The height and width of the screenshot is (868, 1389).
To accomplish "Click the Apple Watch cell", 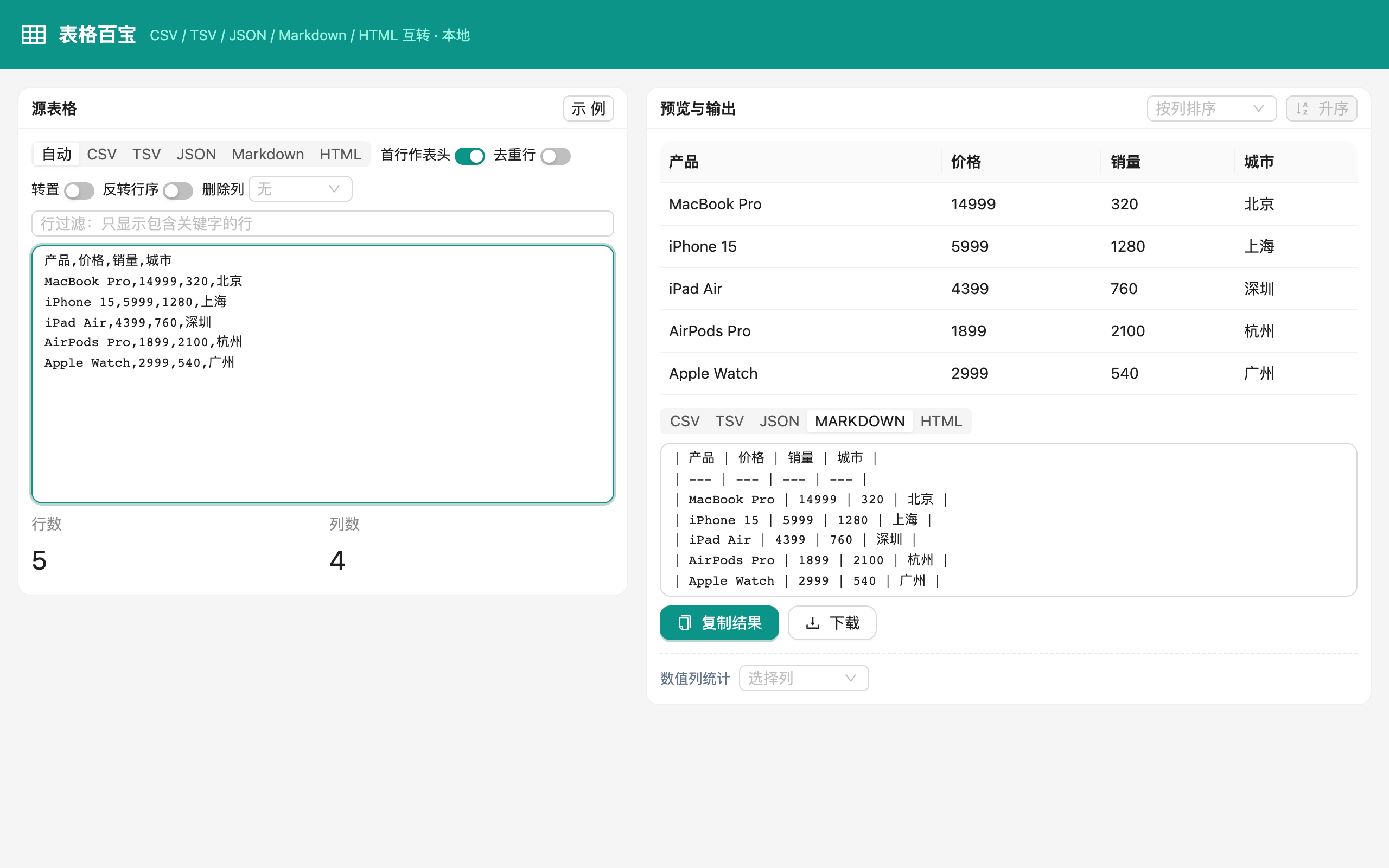I will tap(800, 373).
